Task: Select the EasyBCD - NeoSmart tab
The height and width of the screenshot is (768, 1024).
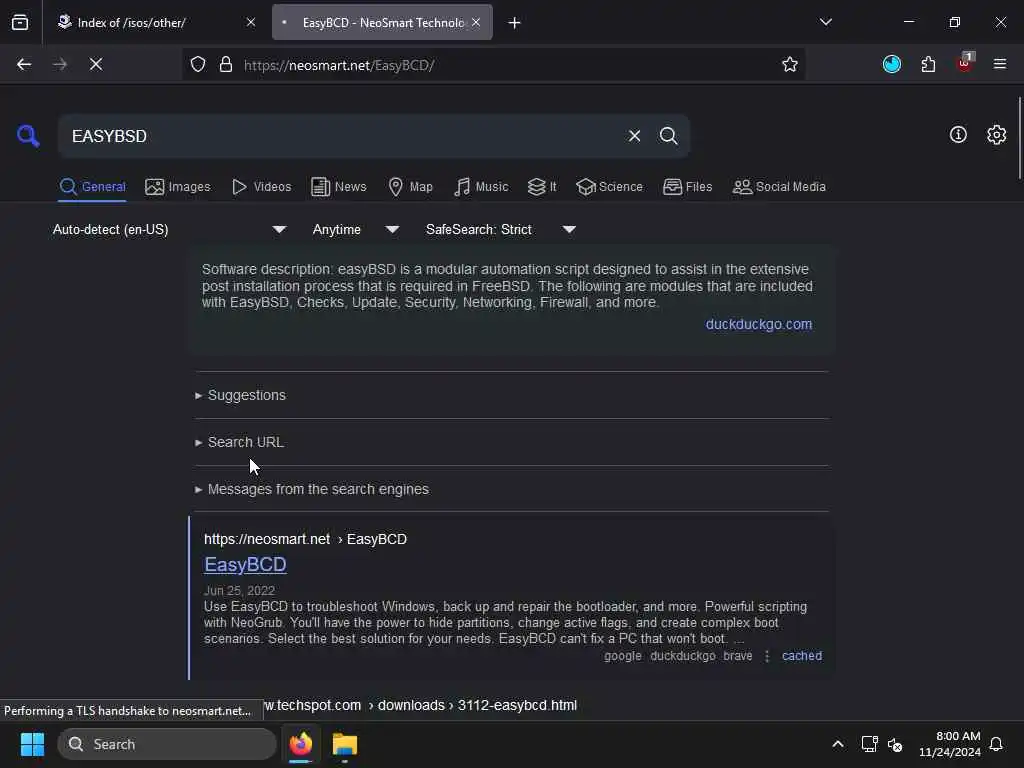Action: click(382, 23)
